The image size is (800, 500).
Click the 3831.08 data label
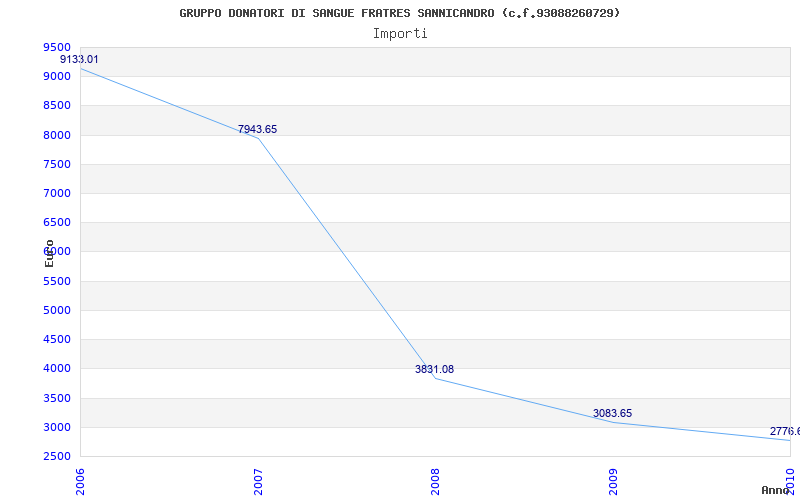click(434, 369)
